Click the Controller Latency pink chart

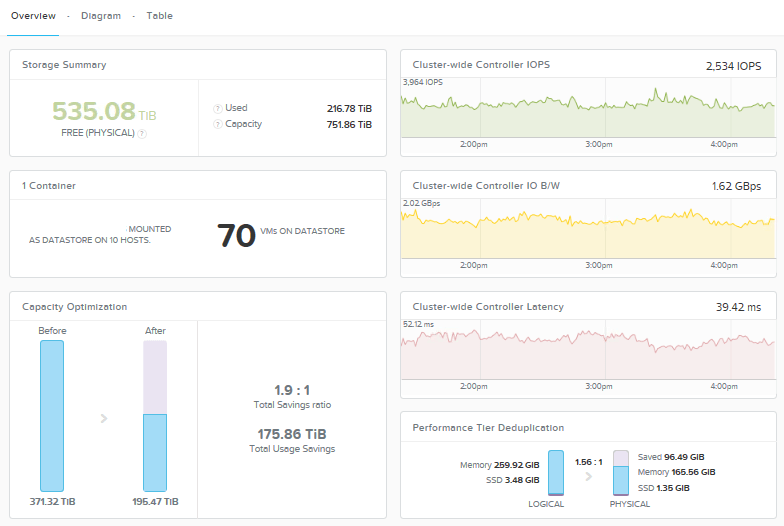click(588, 350)
